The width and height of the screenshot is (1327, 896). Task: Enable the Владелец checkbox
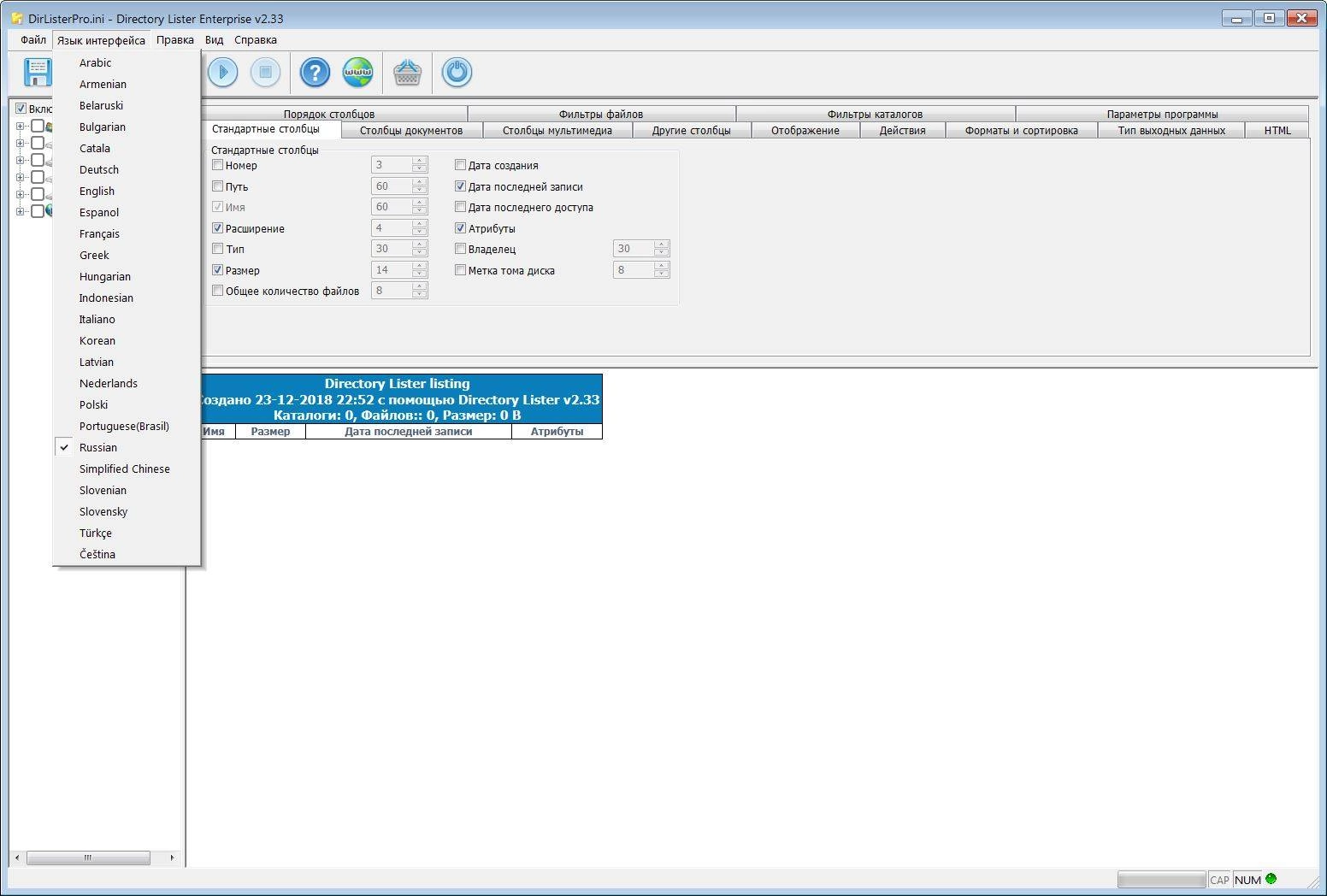pyautogui.click(x=460, y=249)
